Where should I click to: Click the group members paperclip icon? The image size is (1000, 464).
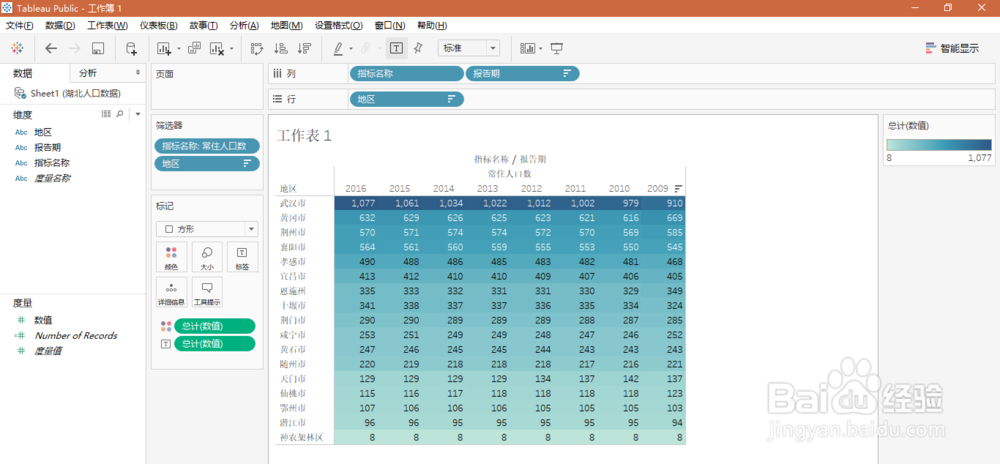pos(366,48)
